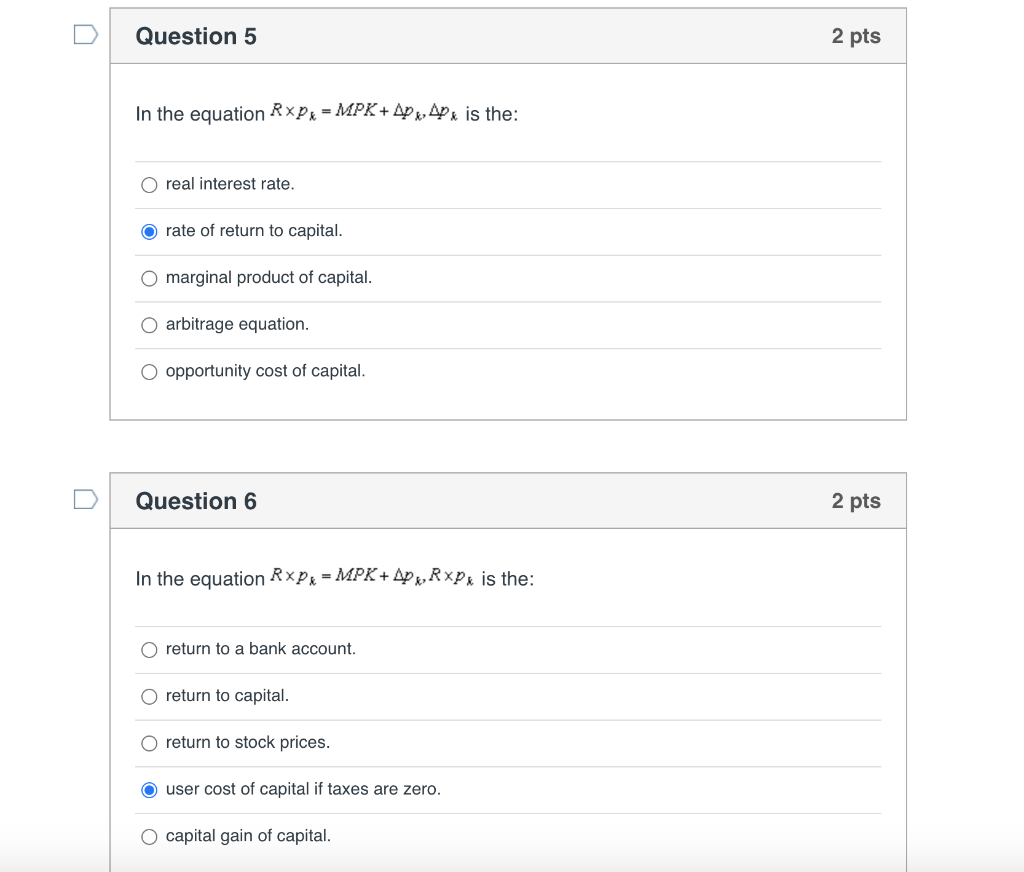Pick 'user cost of capital if taxes are zero'
1024x872 pixels.
[x=148, y=789]
